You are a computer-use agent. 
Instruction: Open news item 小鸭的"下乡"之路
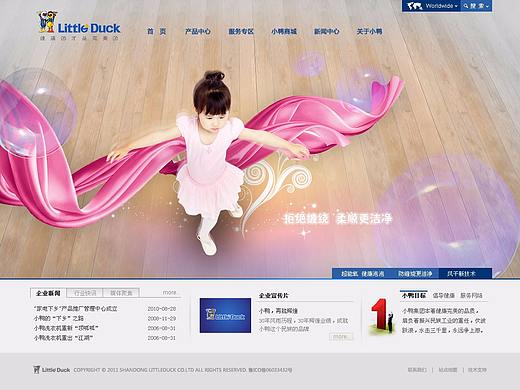[59, 318]
